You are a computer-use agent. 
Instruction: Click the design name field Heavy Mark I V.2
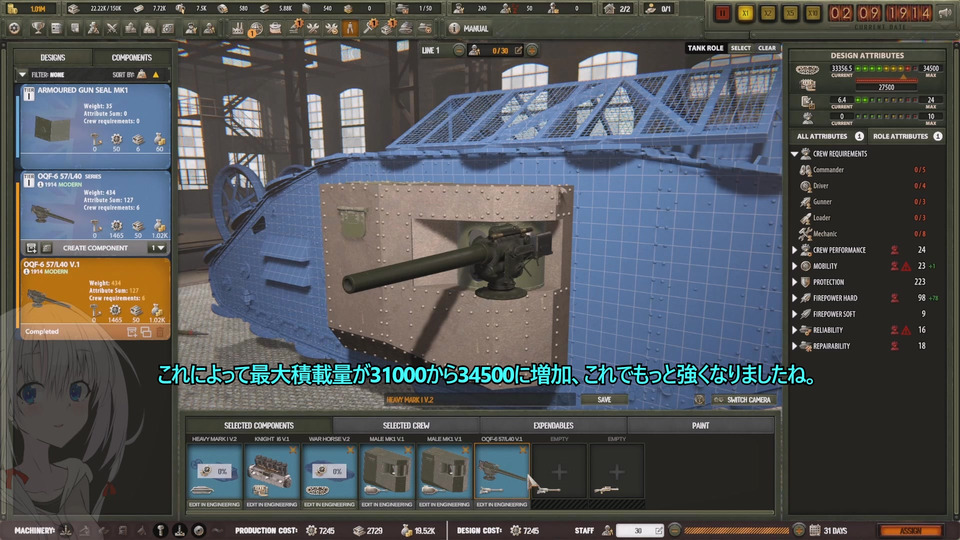479,400
